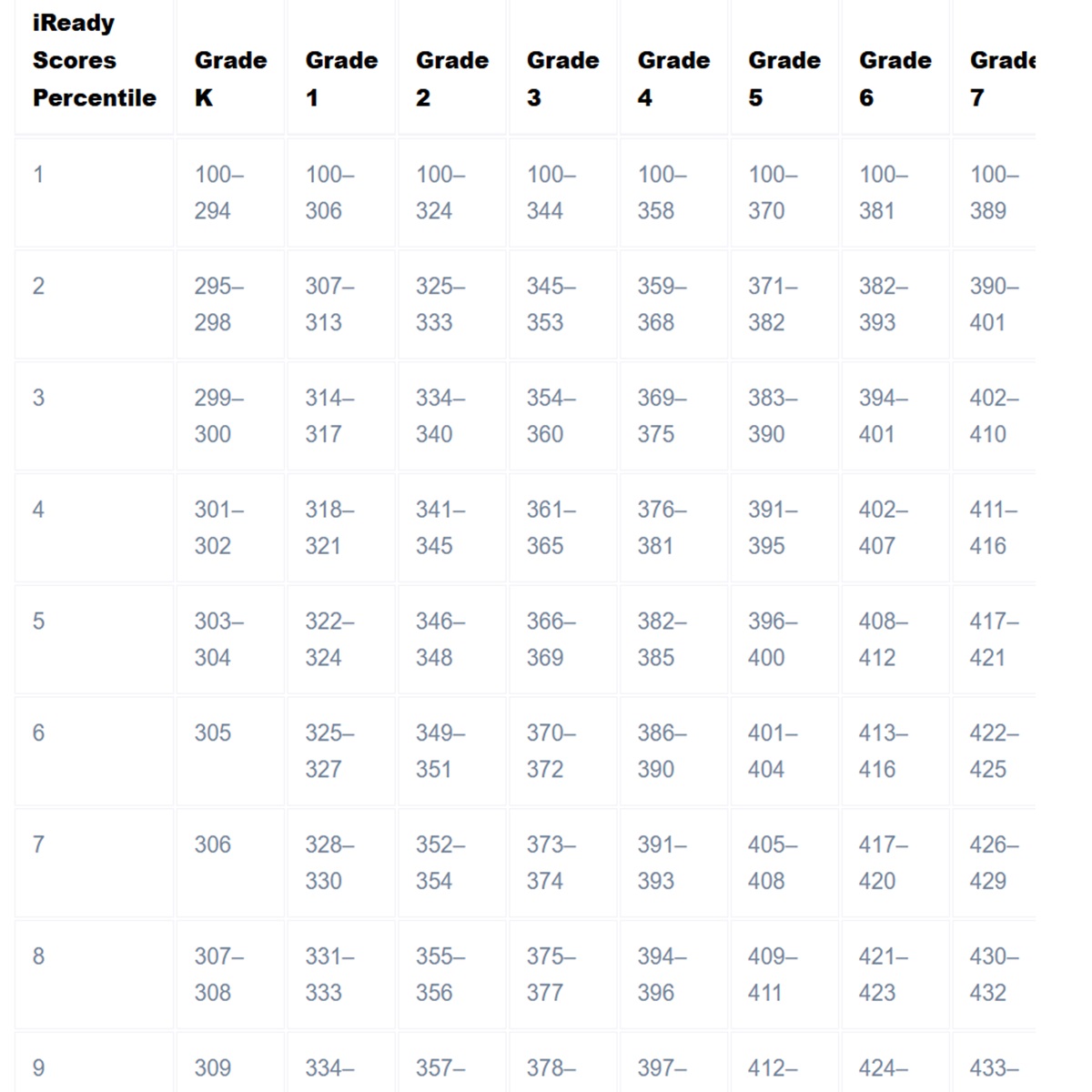The image size is (1092, 1092).
Task: Select the cell showing 401–404
Action: pos(773,751)
